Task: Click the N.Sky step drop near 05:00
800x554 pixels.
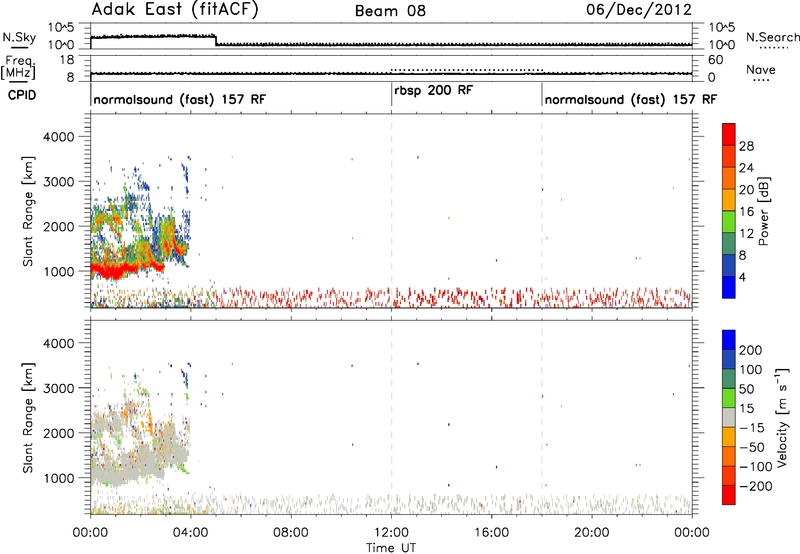Action: (216, 40)
